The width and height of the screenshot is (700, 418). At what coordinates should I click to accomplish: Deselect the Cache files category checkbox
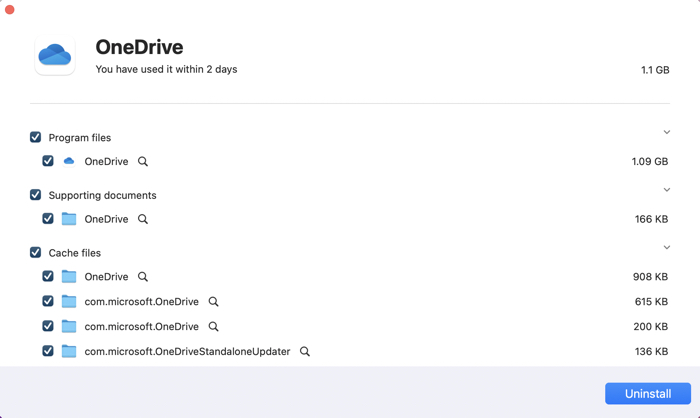tap(36, 253)
